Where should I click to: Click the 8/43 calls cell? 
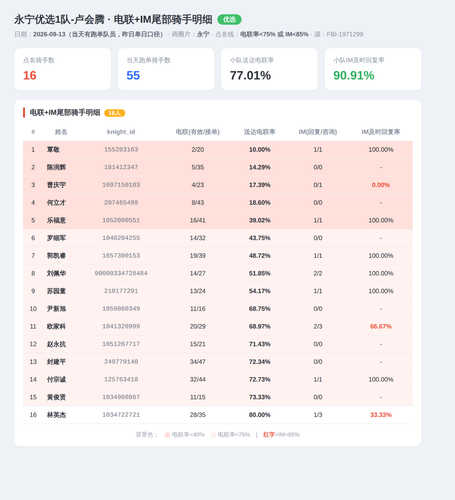click(198, 203)
